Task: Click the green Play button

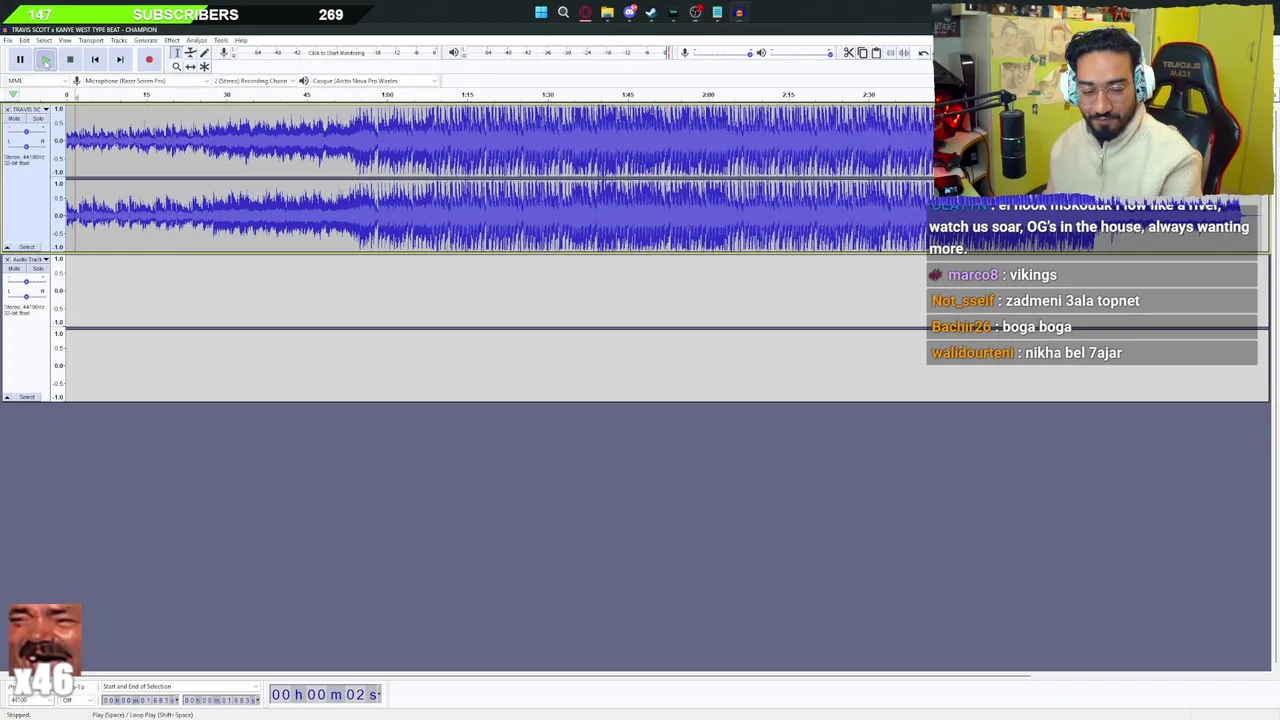Action: pos(45,59)
